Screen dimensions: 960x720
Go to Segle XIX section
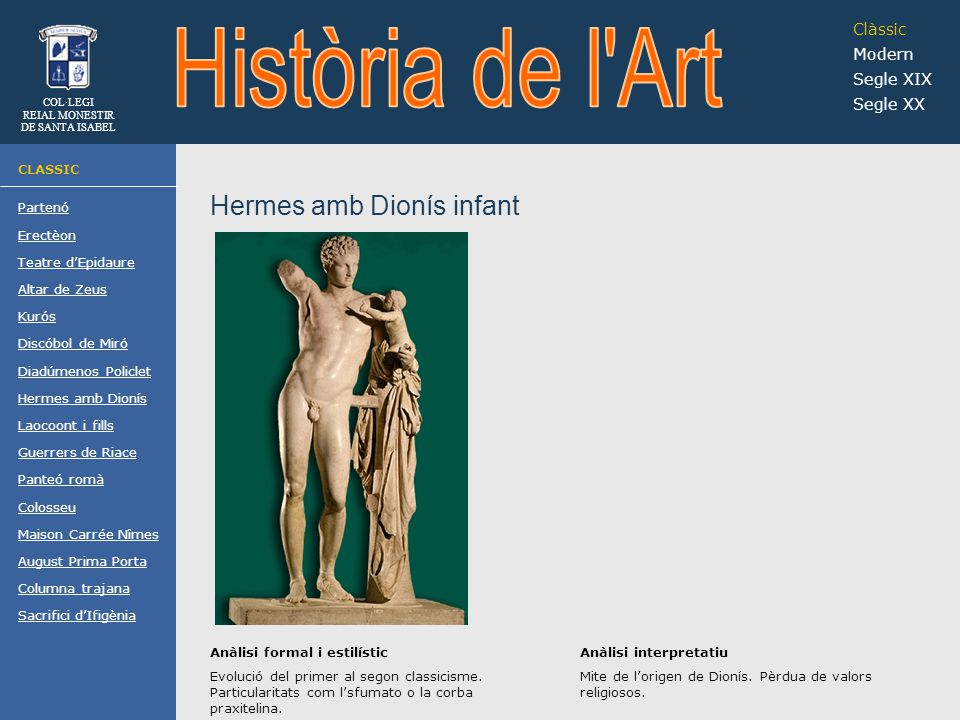click(892, 80)
